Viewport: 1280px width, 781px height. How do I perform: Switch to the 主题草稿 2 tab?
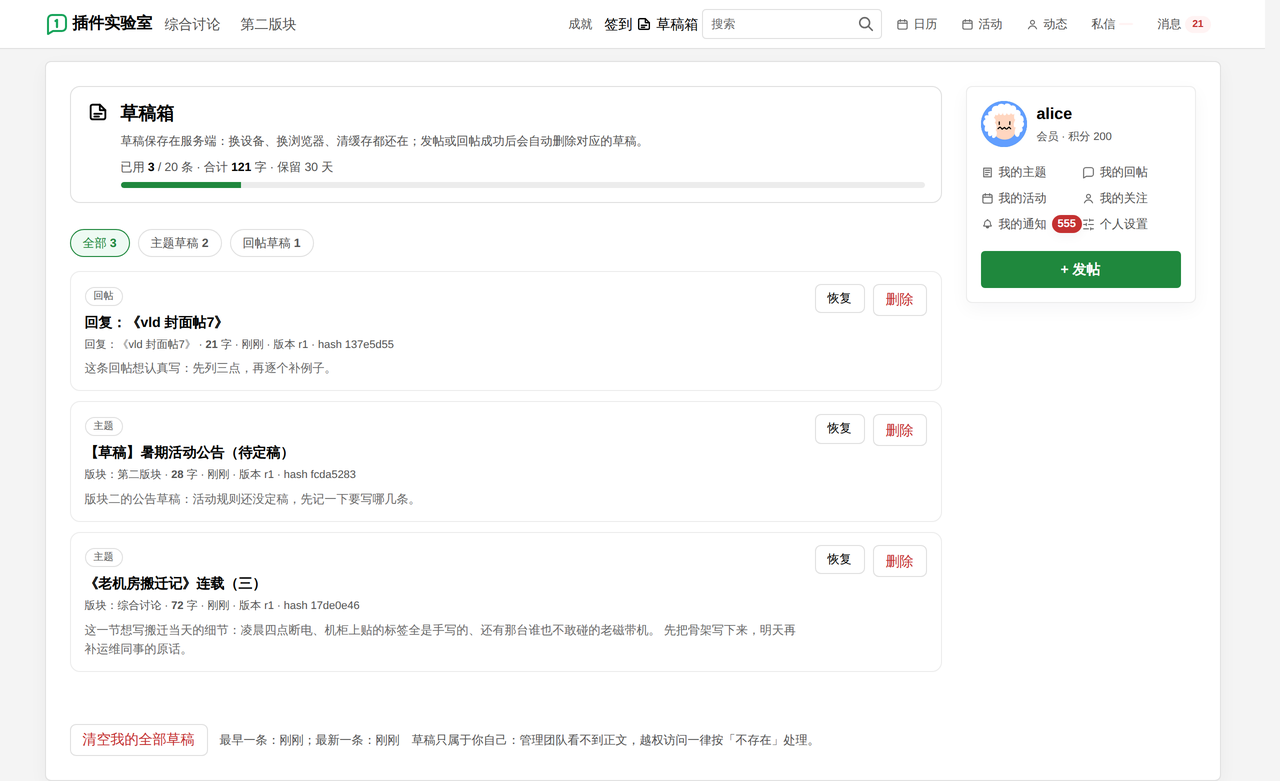click(x=180, y=243)
